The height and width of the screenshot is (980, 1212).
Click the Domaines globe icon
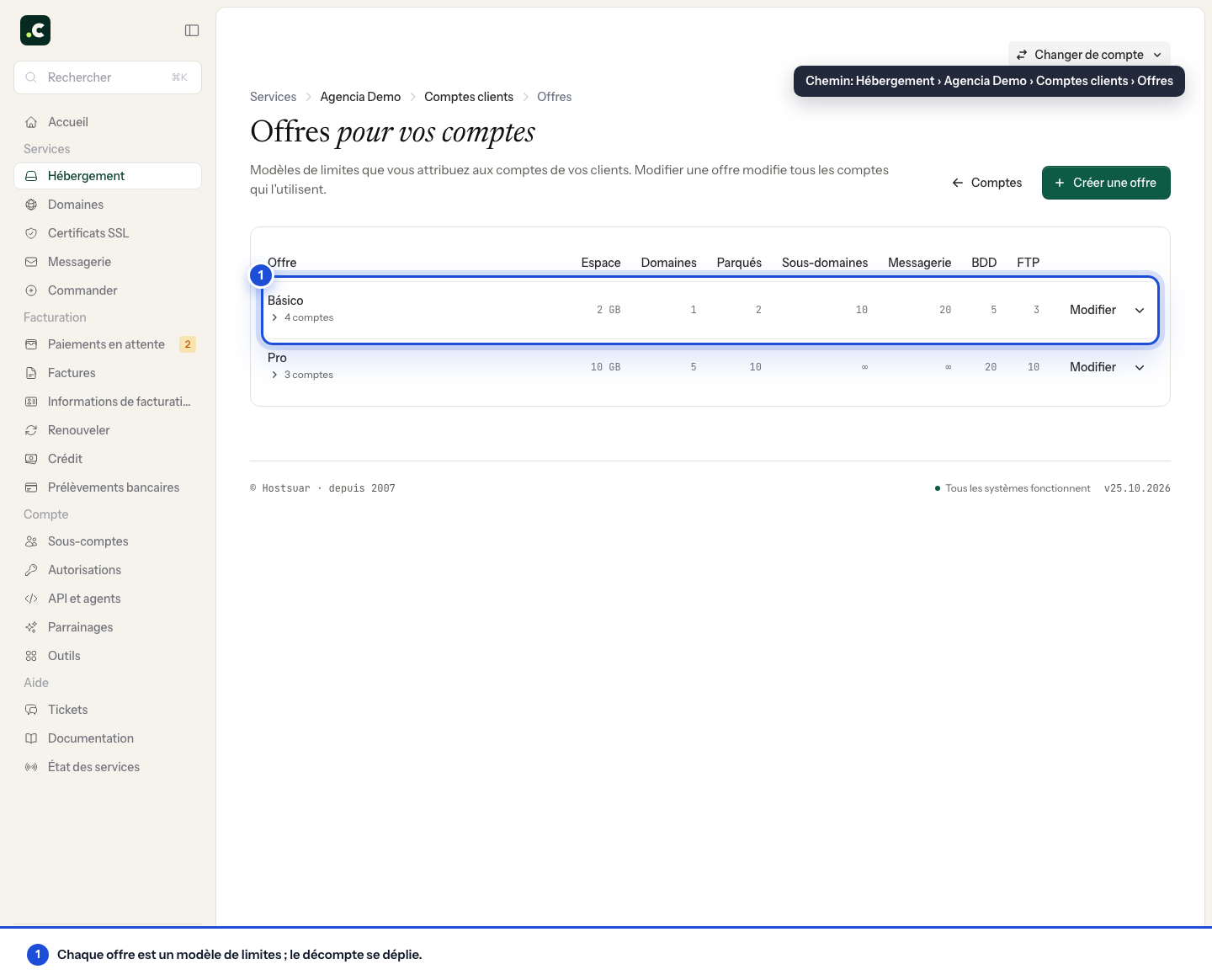tap(31, 205)
